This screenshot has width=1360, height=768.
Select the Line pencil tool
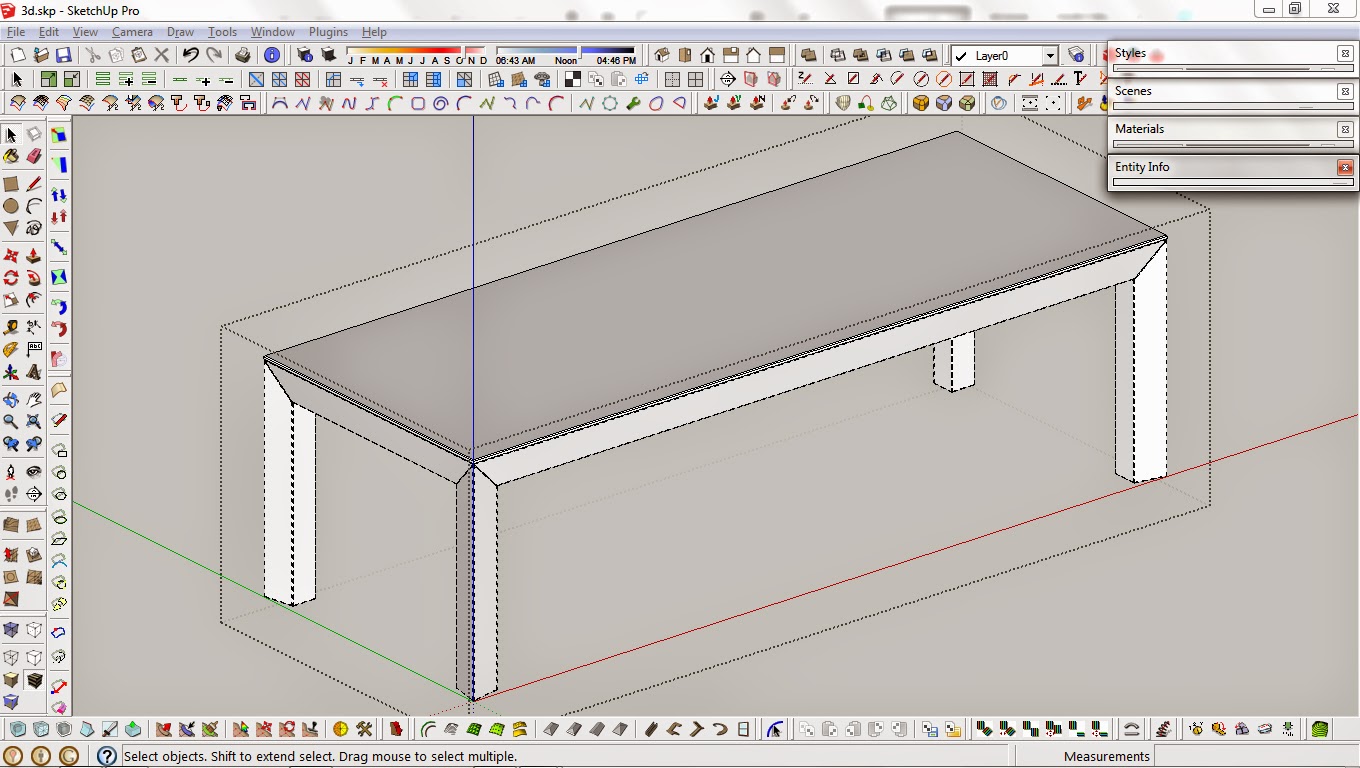tap(34, 184)
